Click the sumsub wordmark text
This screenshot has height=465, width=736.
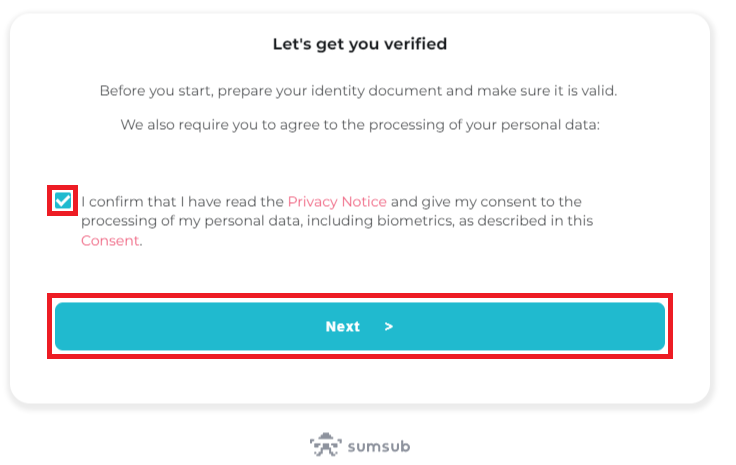(379, 446)
